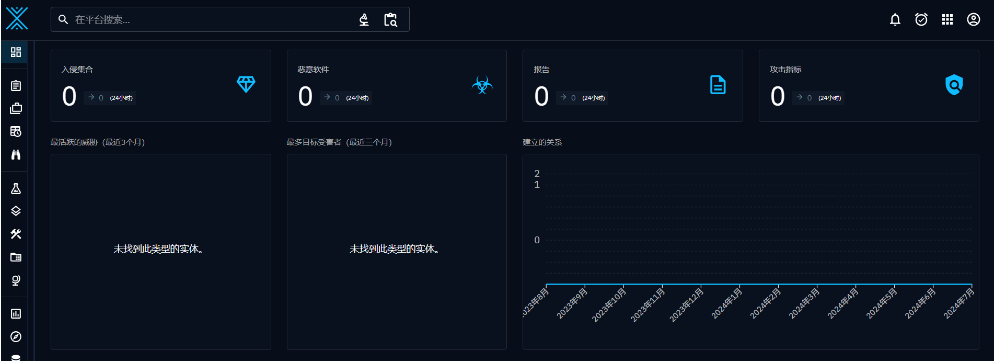Click the biohazard icon on 恶意软件 card

[482, 84]
